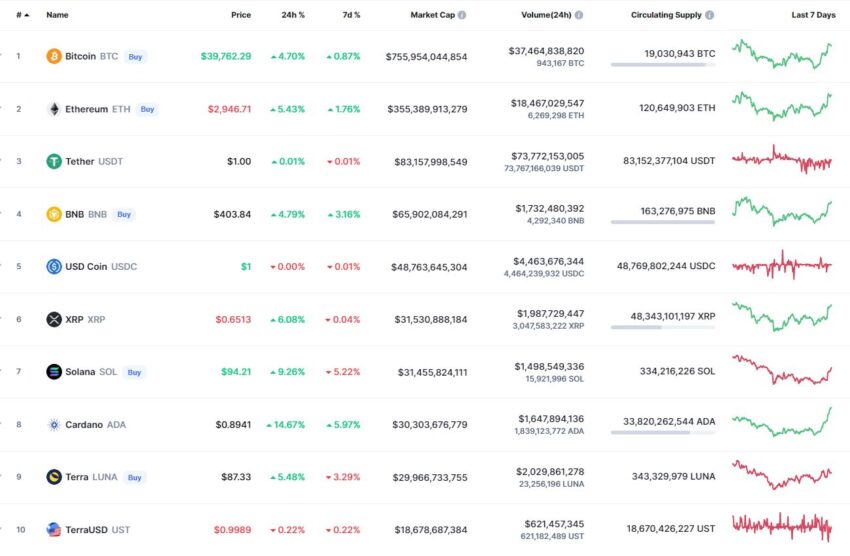Click the XRP logo icon
The width and height of the screenshot is (850, 556).
coord(54,319)
